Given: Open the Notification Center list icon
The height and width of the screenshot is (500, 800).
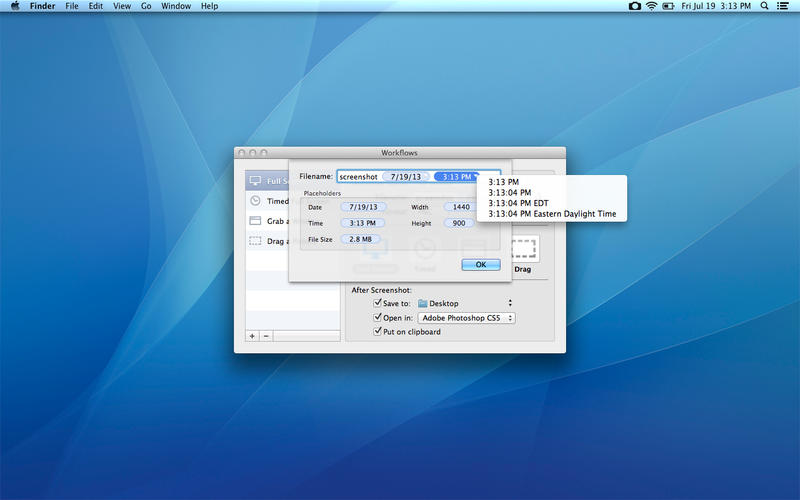Looking at the screenshot, I should click(785, 6).
